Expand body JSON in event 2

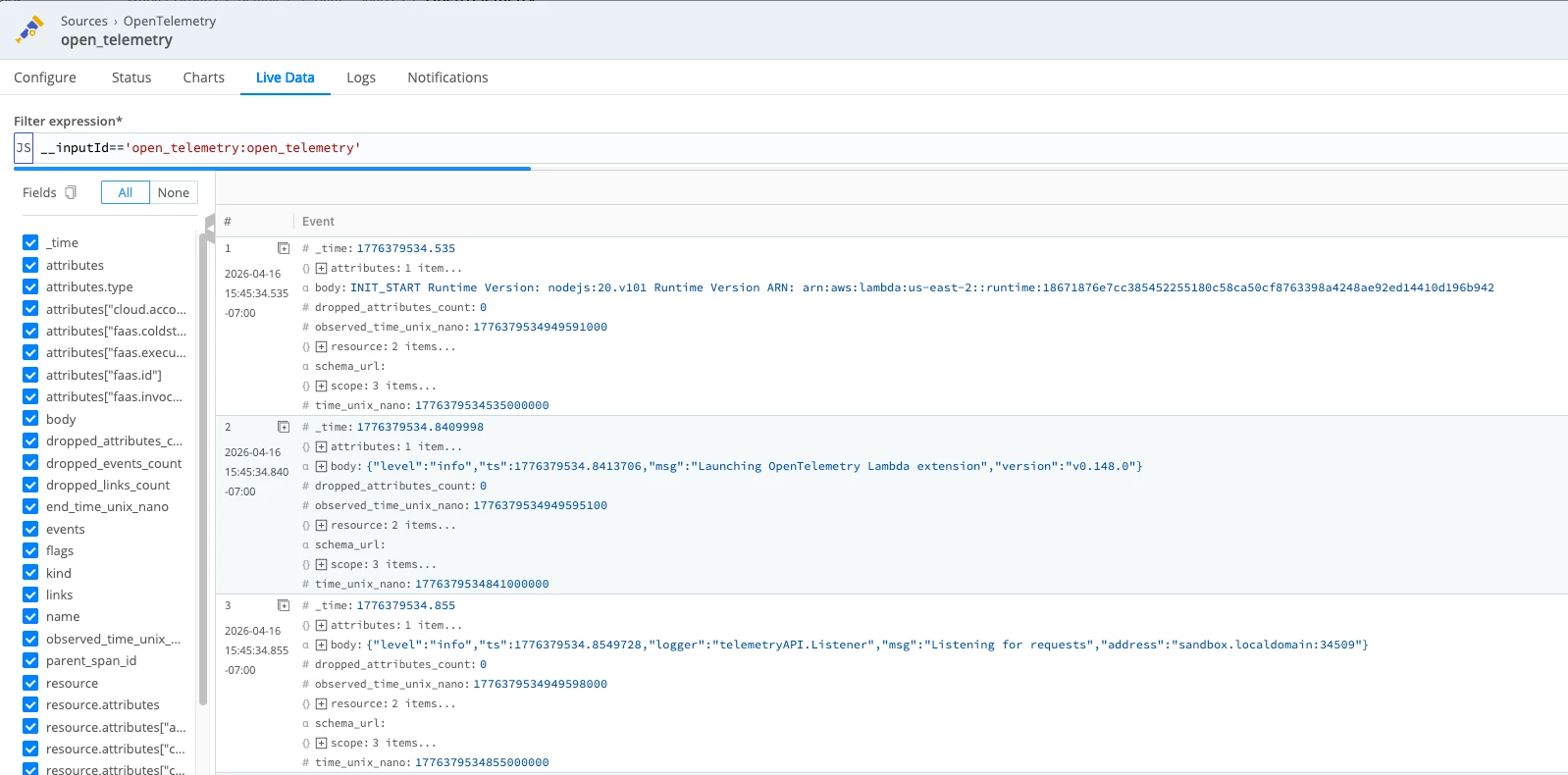pyautogui.click(x=321, y=466)
